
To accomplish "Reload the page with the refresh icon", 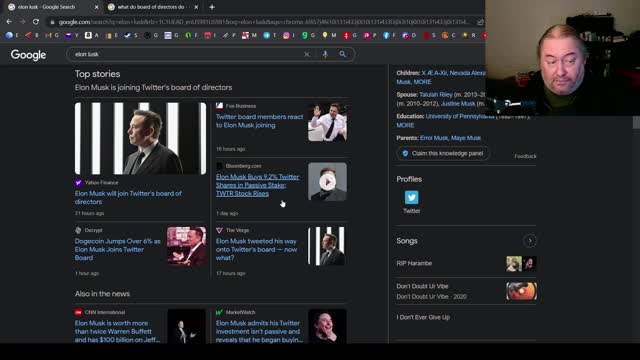I will [x=36, y=22].
